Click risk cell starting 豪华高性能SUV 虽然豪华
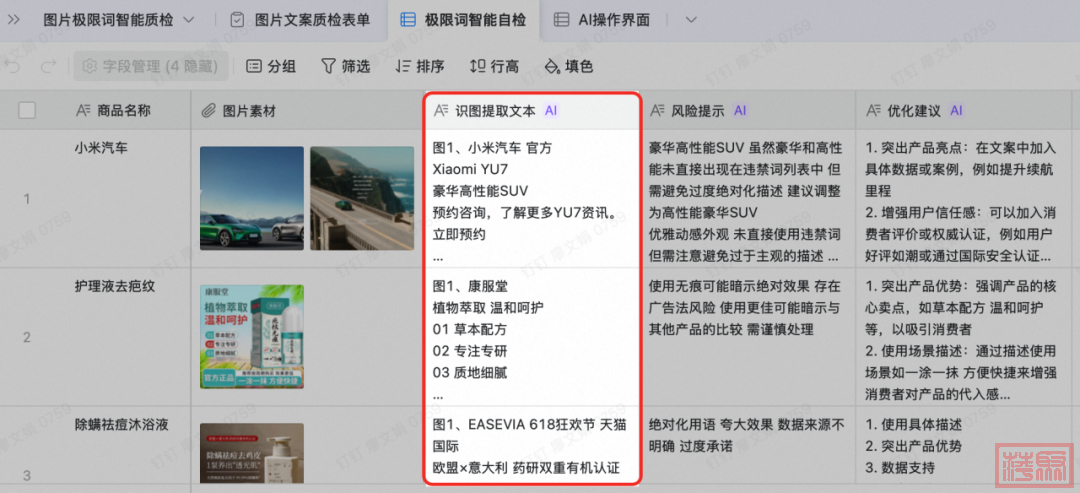Viewport: 1080px width, 493px height. point(749,198)
